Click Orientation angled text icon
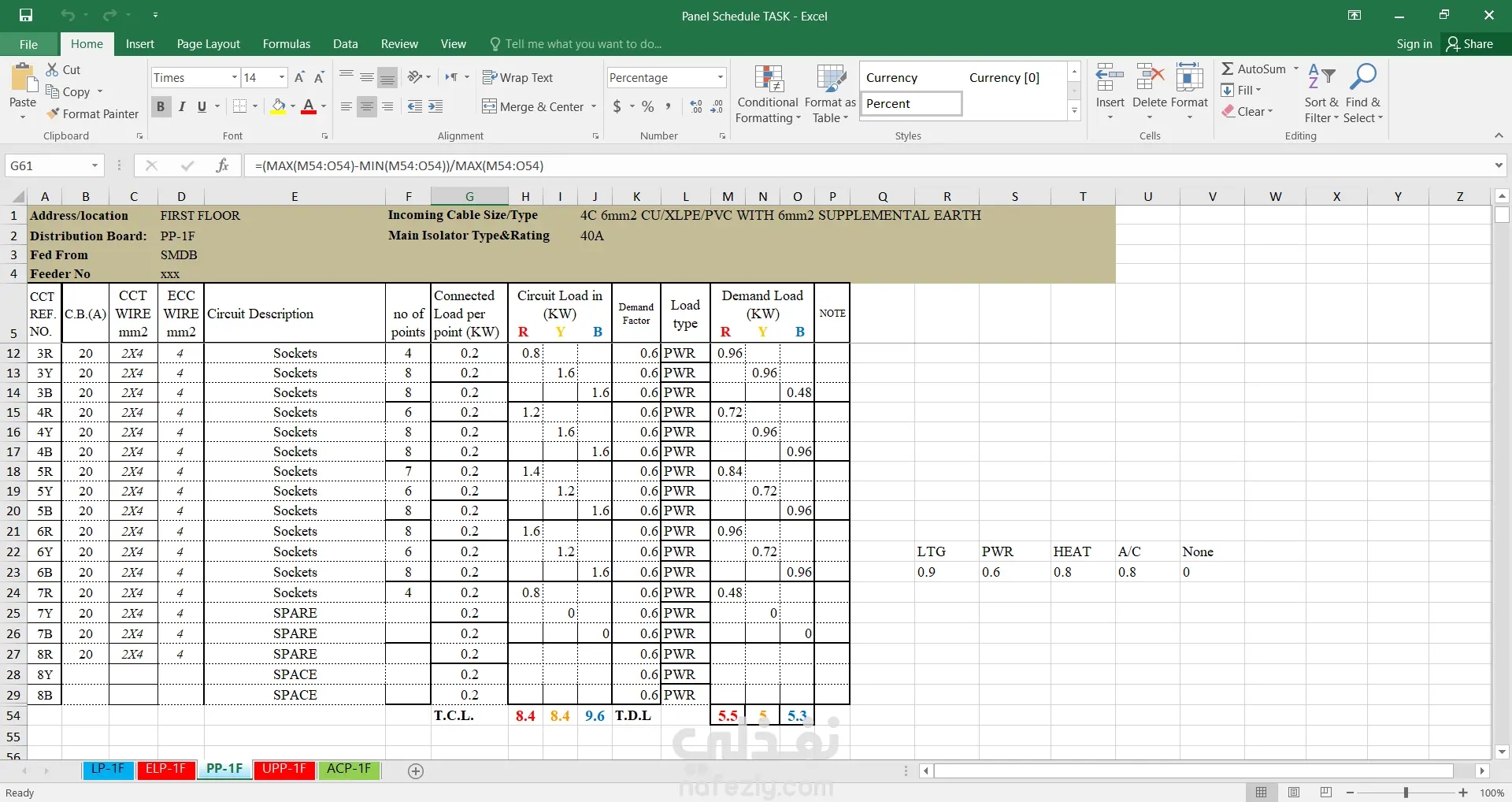 click(x=415, y=77)
